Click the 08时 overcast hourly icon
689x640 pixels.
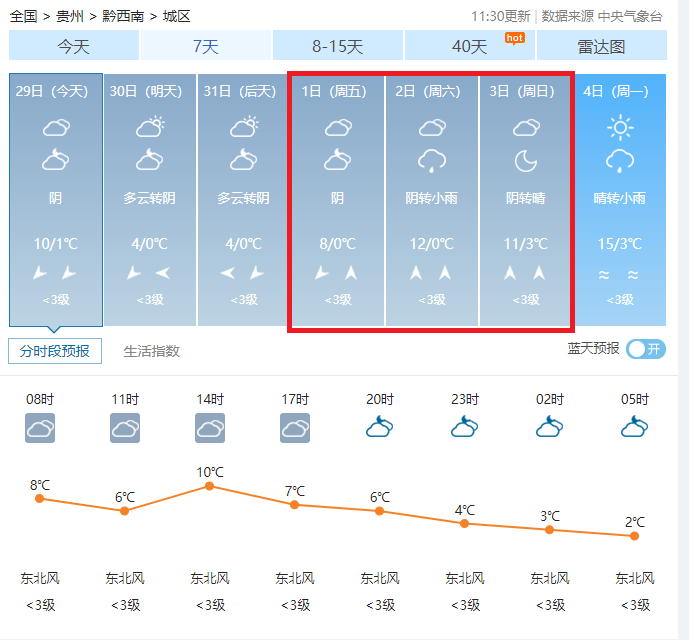[40, 428]
